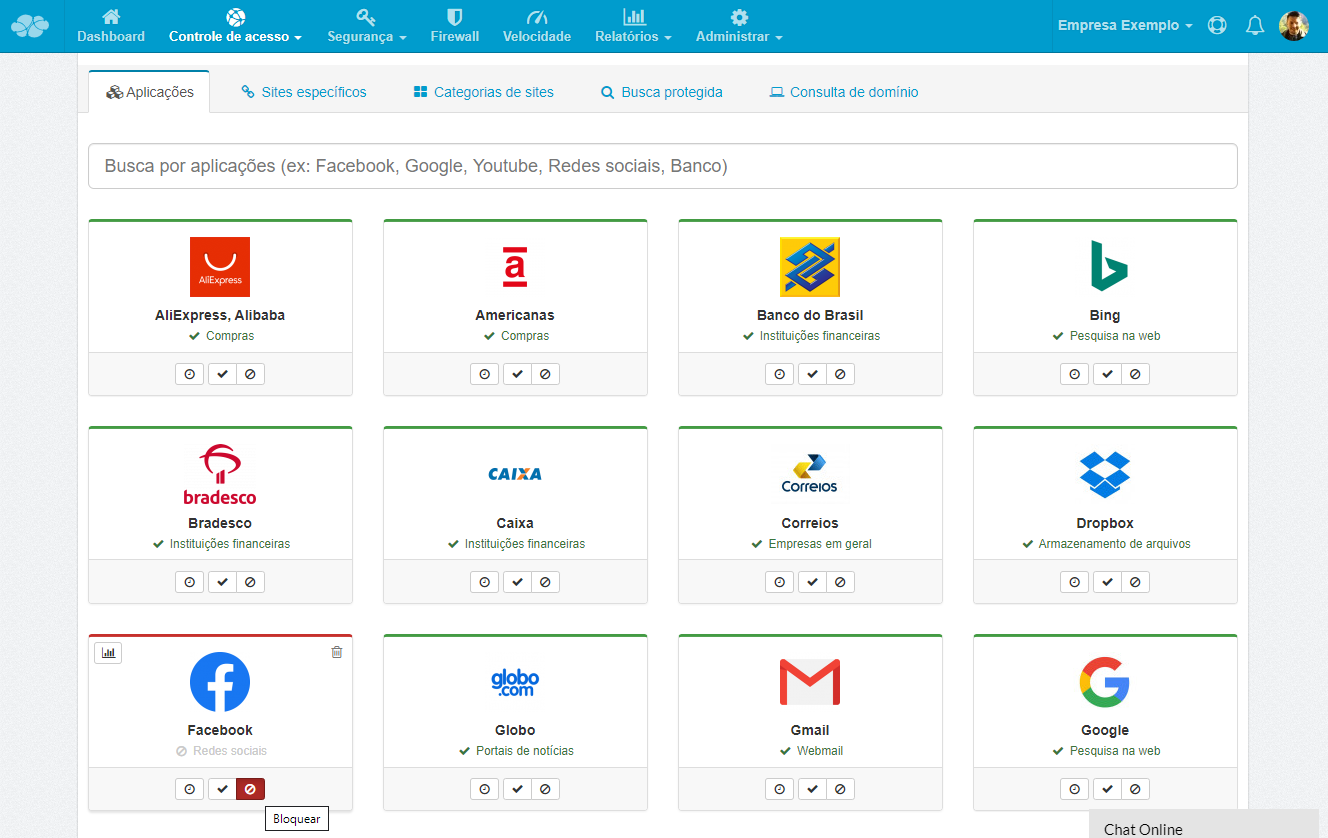This screenshot has height=838, width=1328.
Task: Select the Aplicações tab
Action: click(149, 92)
